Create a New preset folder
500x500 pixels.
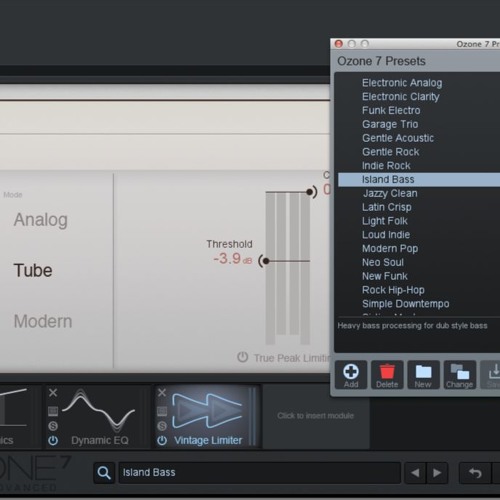pos(423,375)
